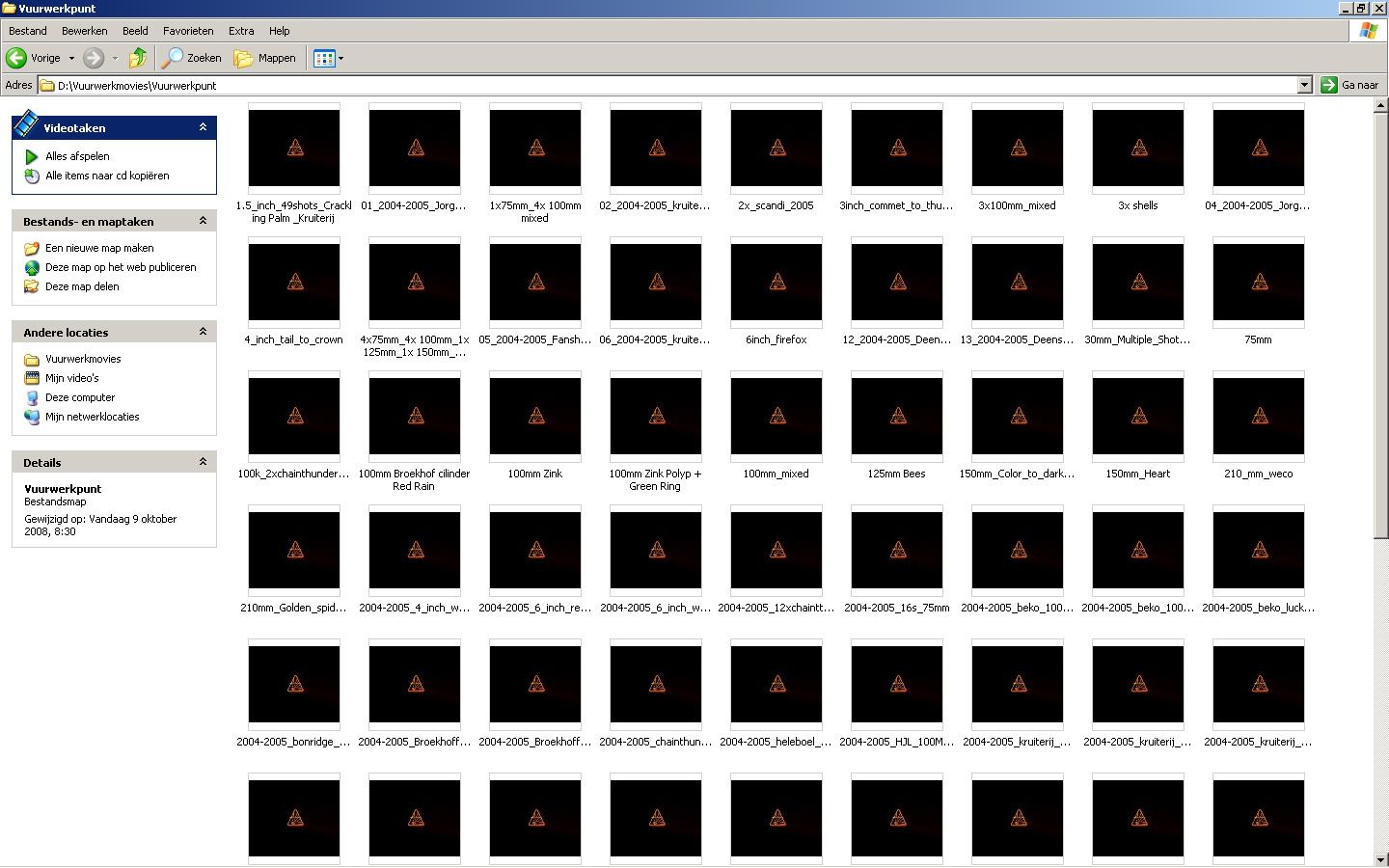Image resolution: width=1389 pixels, height=868 pixels.
Task: Click the Deze computer icon
Action: coord(32,397)
